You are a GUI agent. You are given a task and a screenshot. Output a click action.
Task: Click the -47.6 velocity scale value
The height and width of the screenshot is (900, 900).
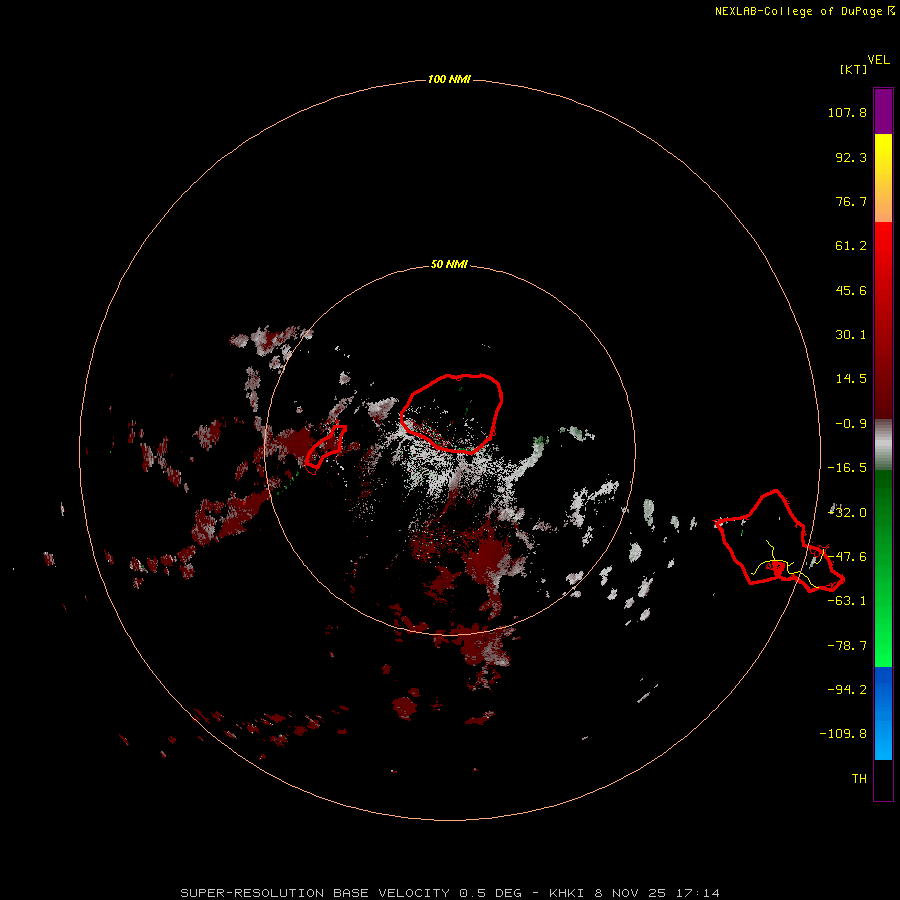847,557
